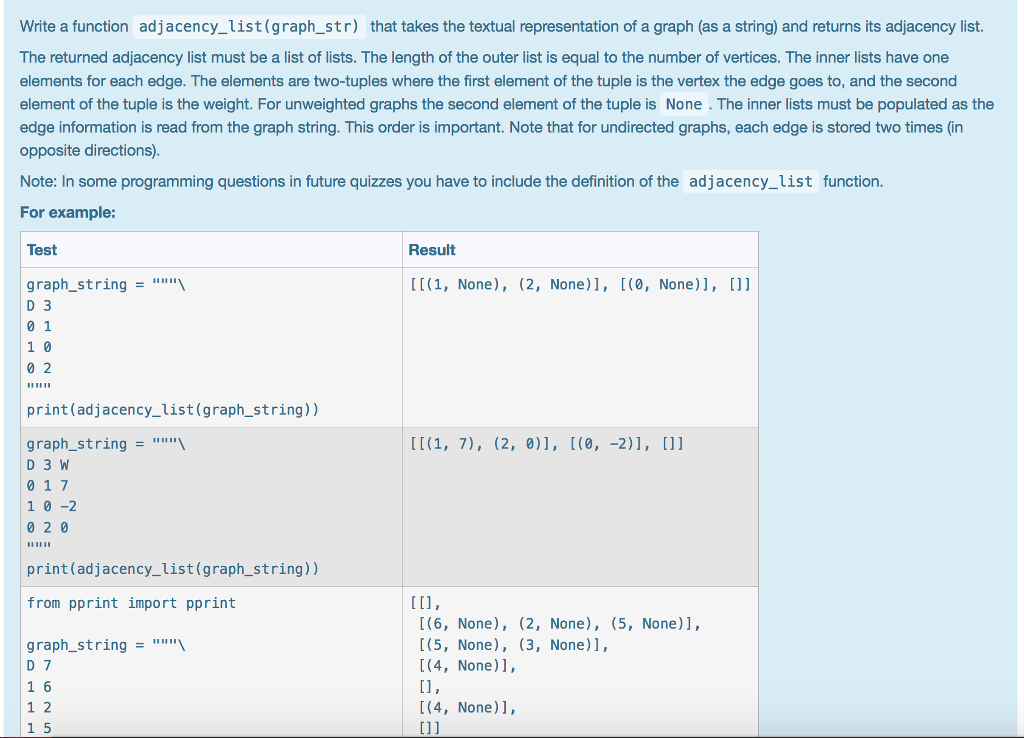The image size is (1024, 738).
Task: Click the D 3 line in first test
Action: point(37,304)
